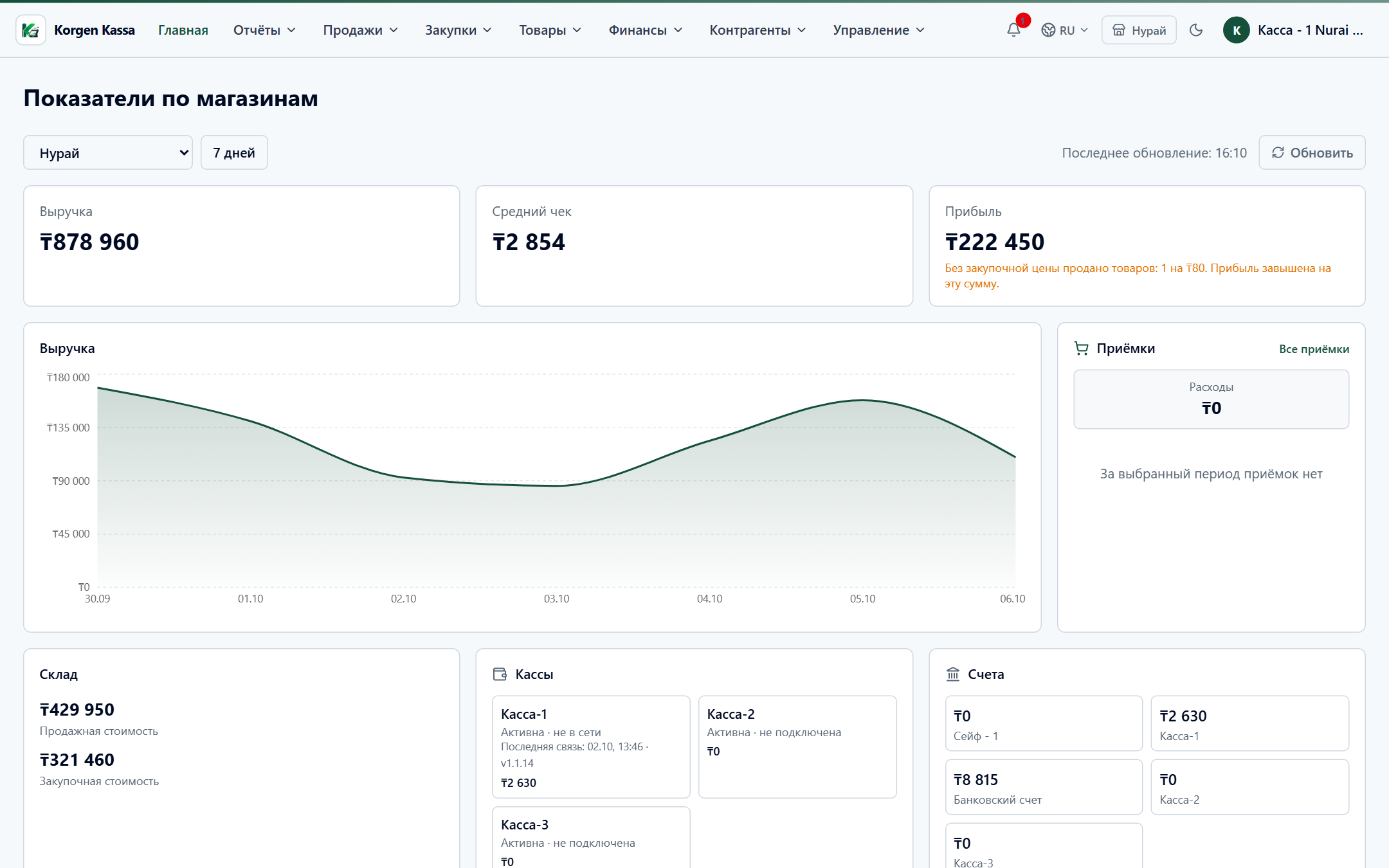
Task: Click Последнее обновление: 16:10 text
Action: click(x=1154, y=153)
